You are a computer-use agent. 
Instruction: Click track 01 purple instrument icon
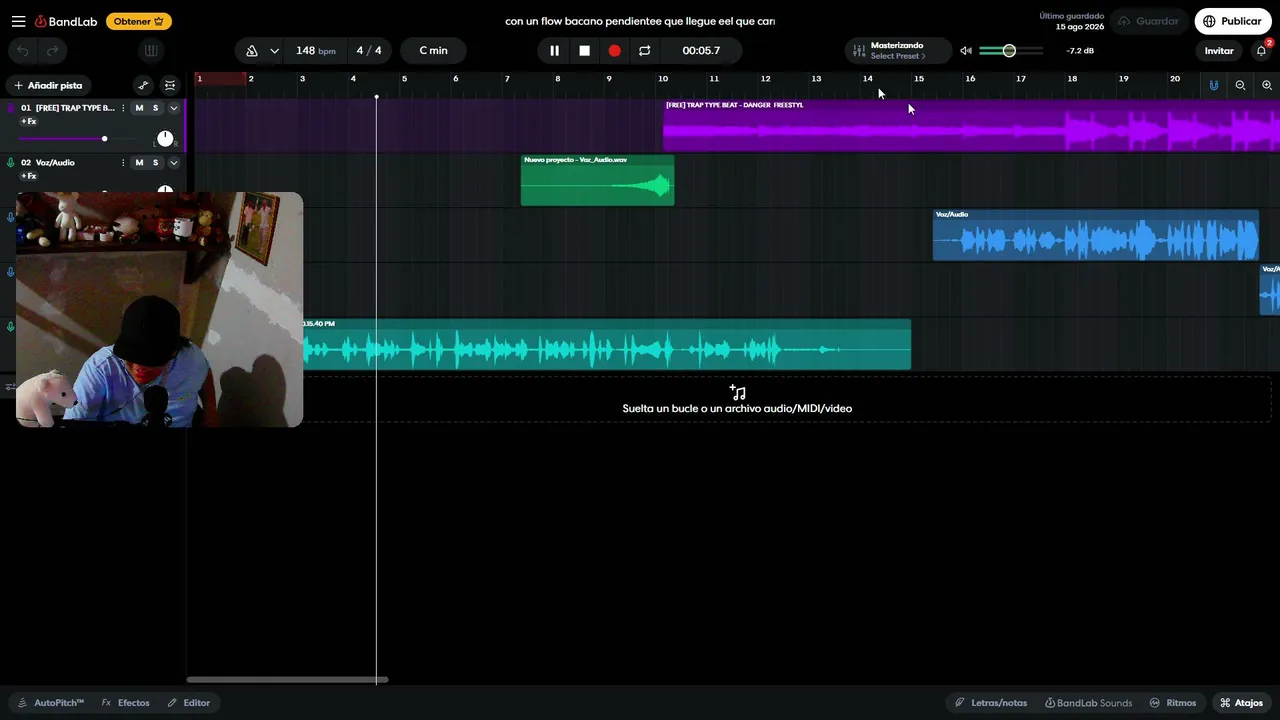point(11,108)
